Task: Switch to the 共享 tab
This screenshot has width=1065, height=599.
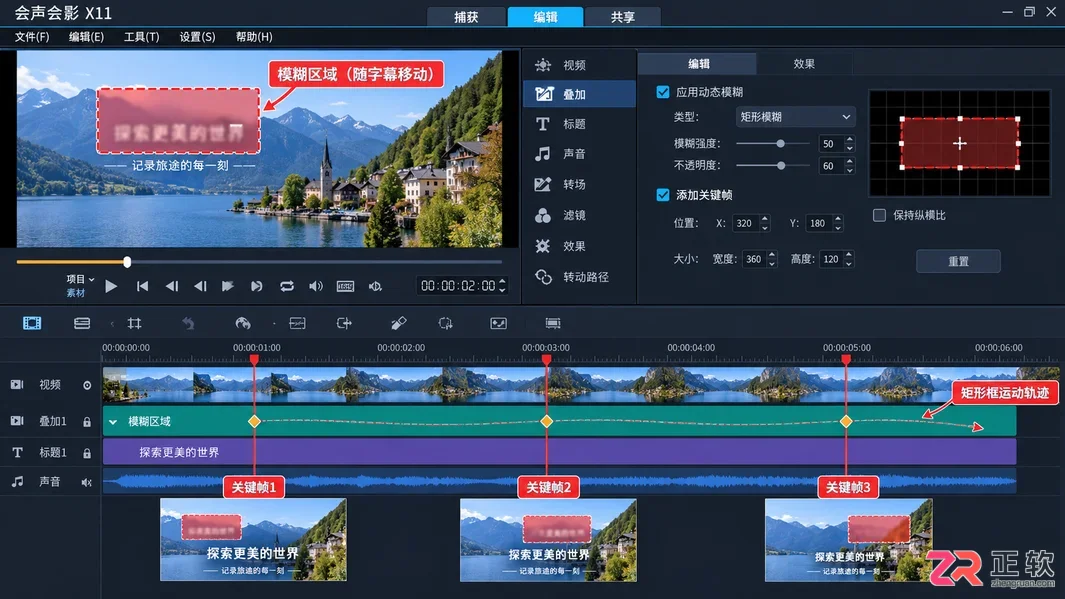Action: coord(622,17)
